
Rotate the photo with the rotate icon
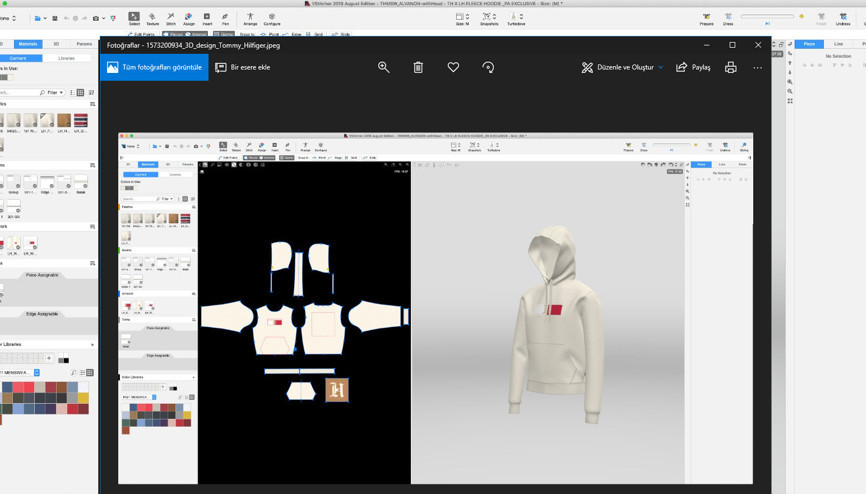pyautogui.click(x=488, y=67)
